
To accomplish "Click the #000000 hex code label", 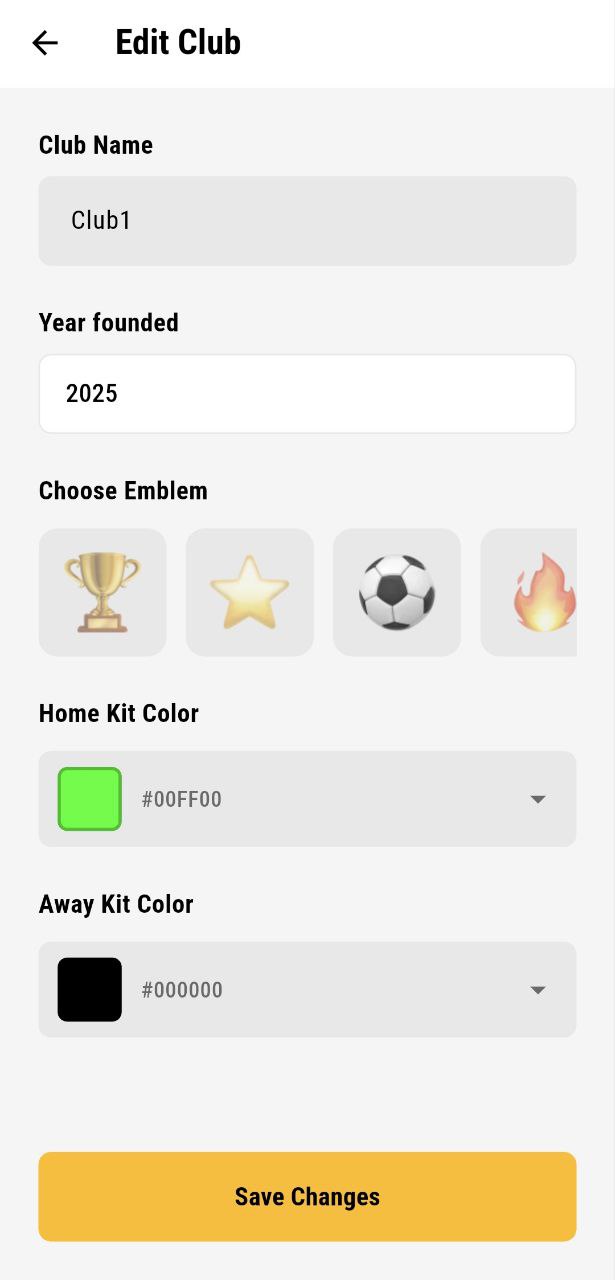I will click(182, 990).
